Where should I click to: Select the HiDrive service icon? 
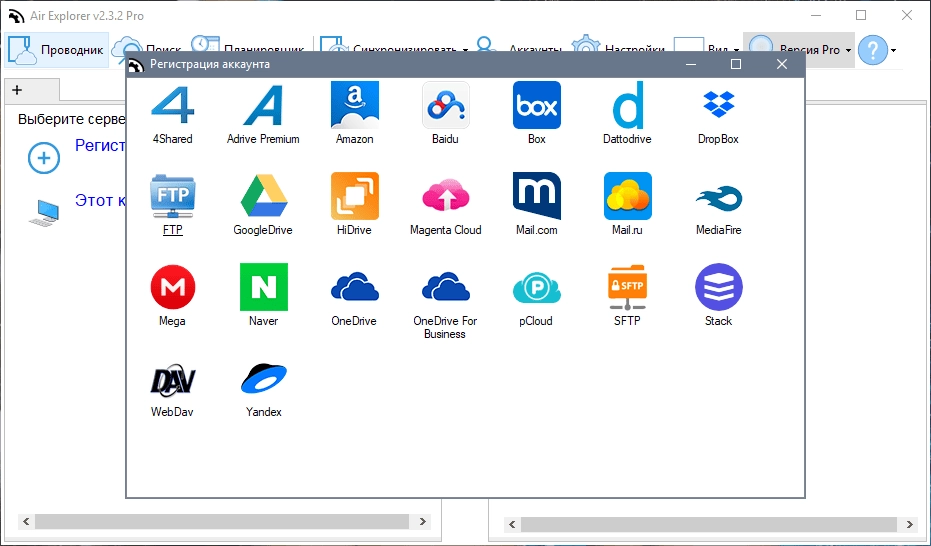354,196
